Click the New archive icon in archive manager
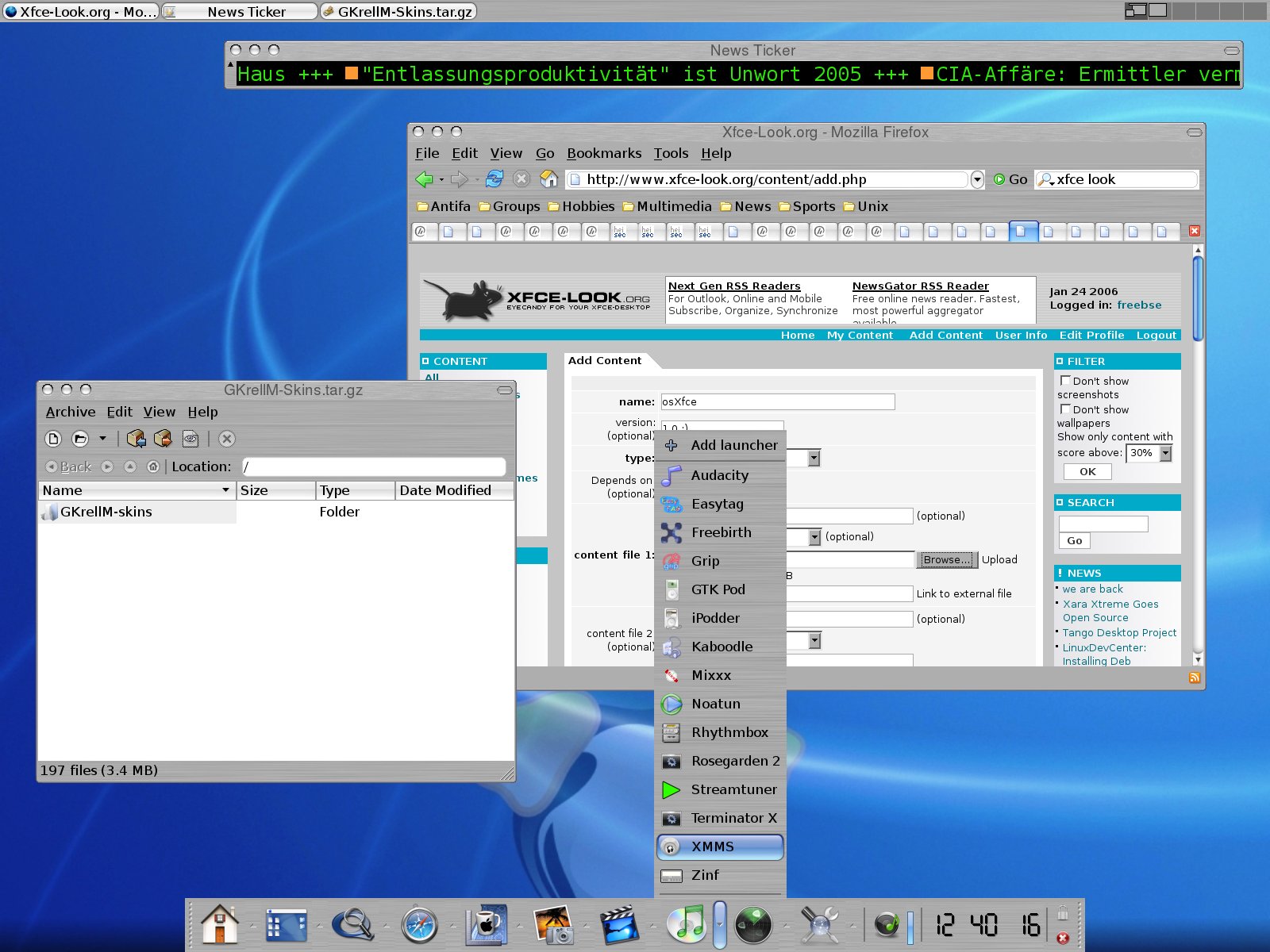1270x952 pixels. (53, 439)
